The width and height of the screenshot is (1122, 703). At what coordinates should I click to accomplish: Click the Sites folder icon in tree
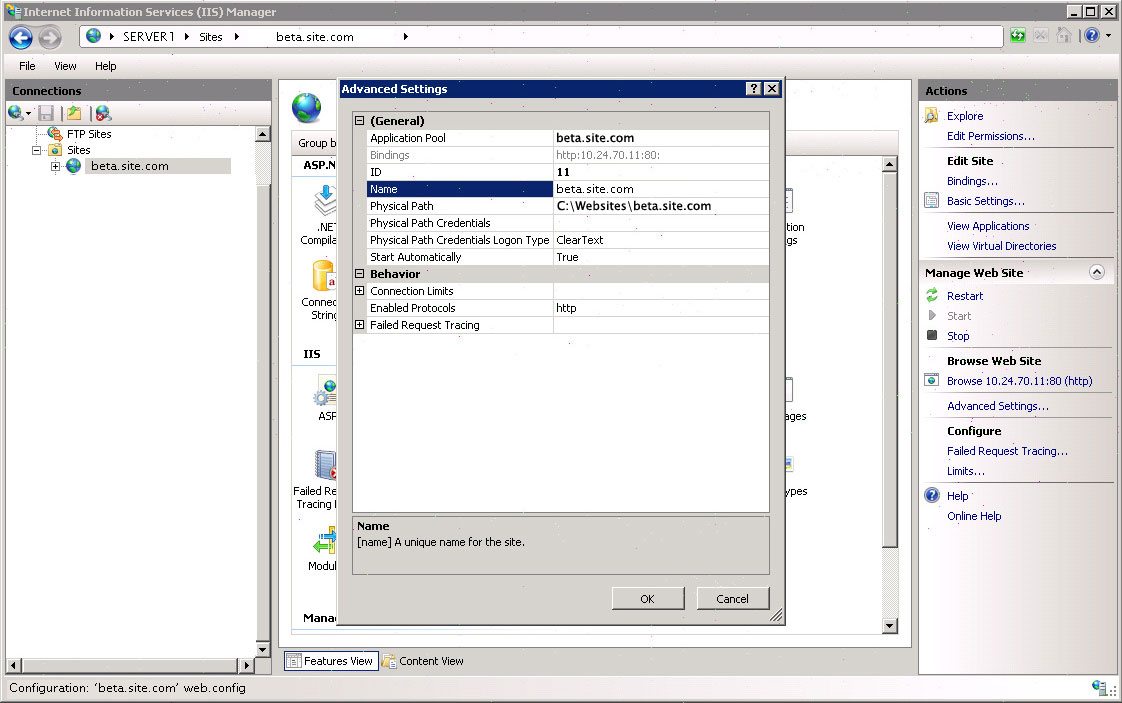[55, 150]
